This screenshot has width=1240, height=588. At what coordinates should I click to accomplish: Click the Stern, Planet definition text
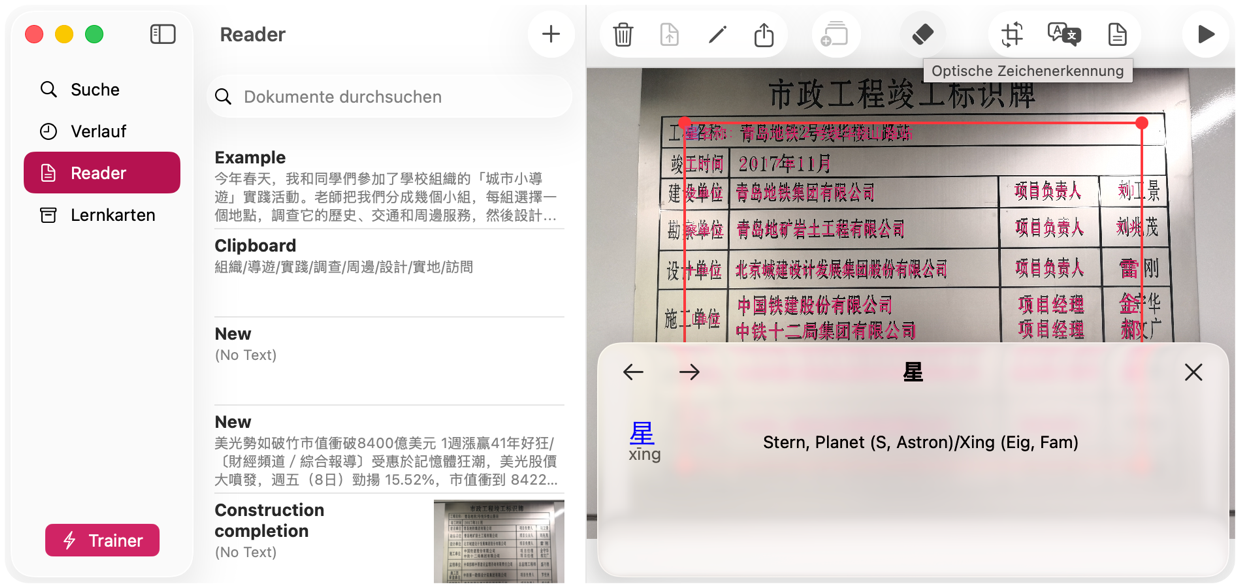920,442
